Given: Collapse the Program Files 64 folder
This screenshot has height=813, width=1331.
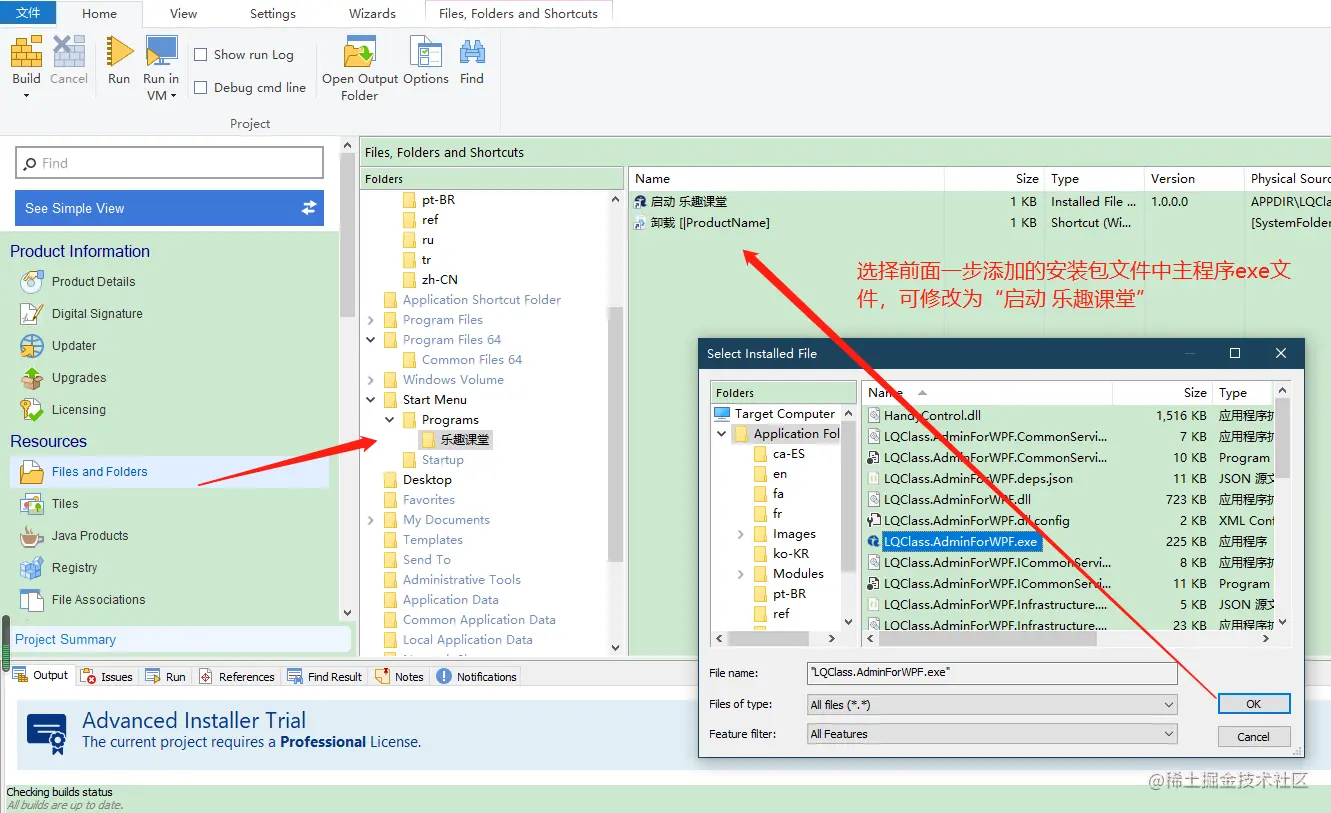Looking at the screenshot, I should coord(371,340).
